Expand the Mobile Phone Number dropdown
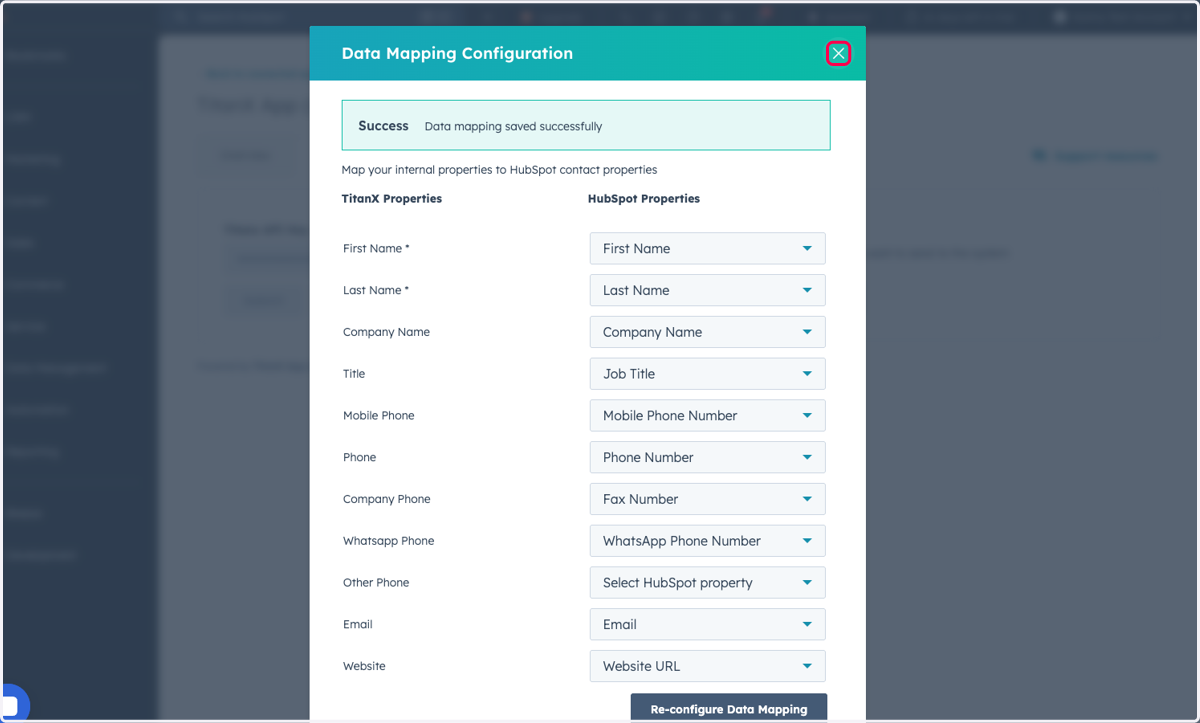The height and width of the screenshot is (723, 1200). (x=707, y=415)
